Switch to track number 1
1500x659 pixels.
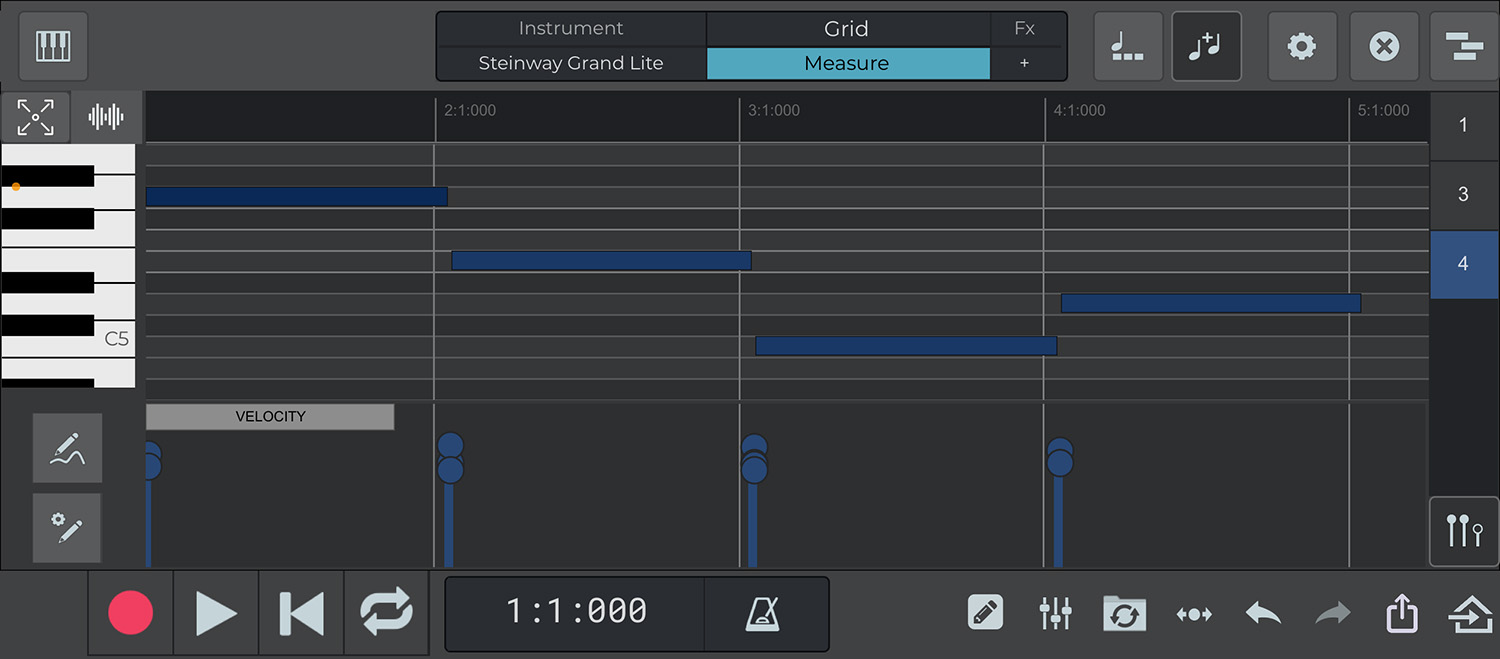pos(1463,125)
